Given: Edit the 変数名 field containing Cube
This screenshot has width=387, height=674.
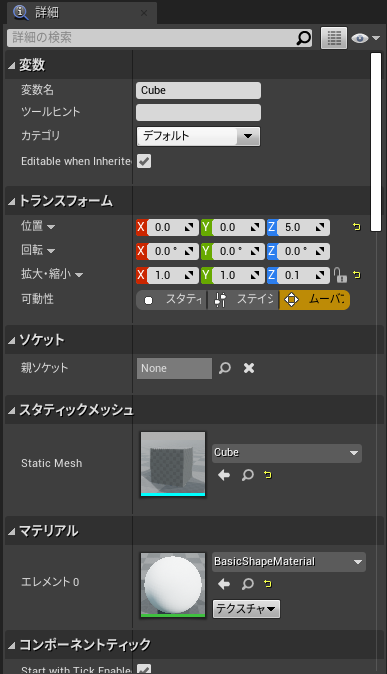Looking at the screenshot, I should click(x=198, y=90).
